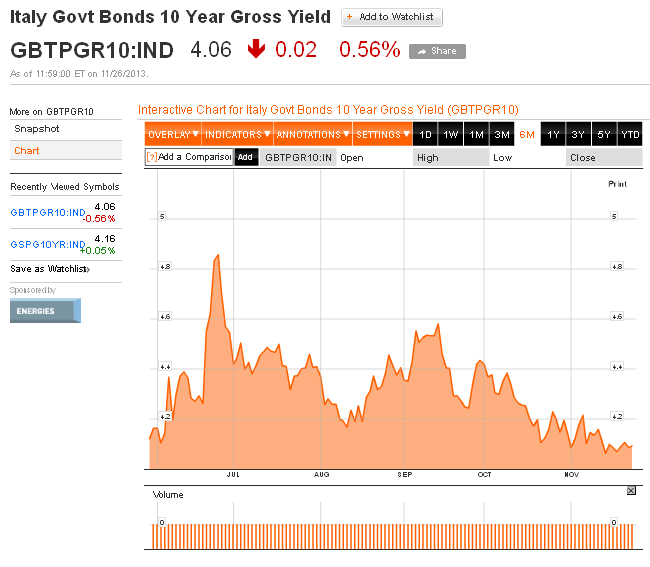The image size is (650, 567).
Task: Click the right axis 5 label
Action: [x=614, y=216]
